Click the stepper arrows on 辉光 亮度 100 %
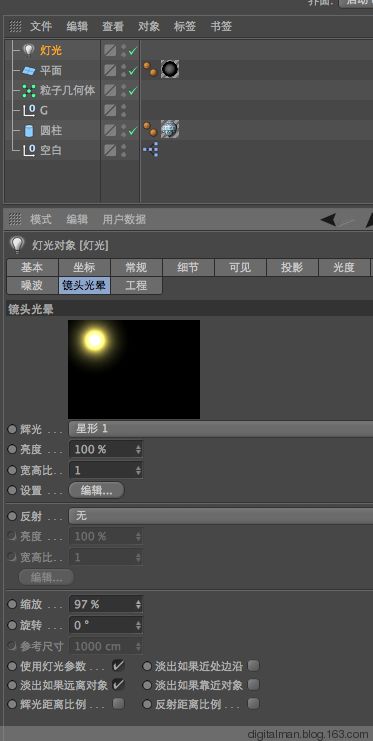Viewport: 373px width, 741px height. coord(138,449)
